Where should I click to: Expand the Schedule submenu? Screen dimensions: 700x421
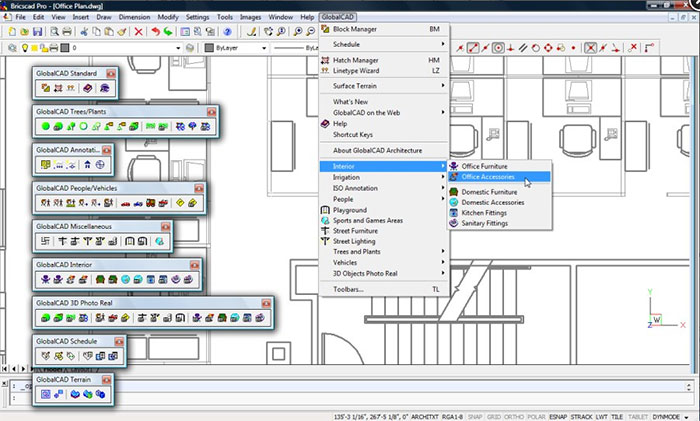coord(384,44)
